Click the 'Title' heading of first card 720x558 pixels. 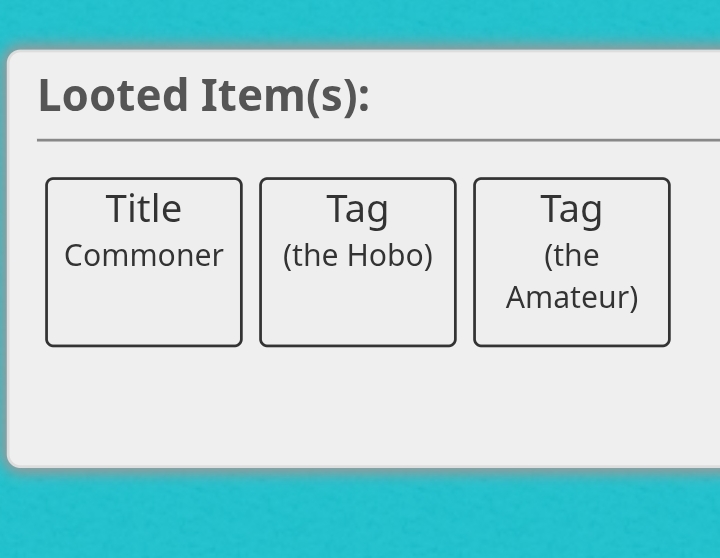point(144,209)
